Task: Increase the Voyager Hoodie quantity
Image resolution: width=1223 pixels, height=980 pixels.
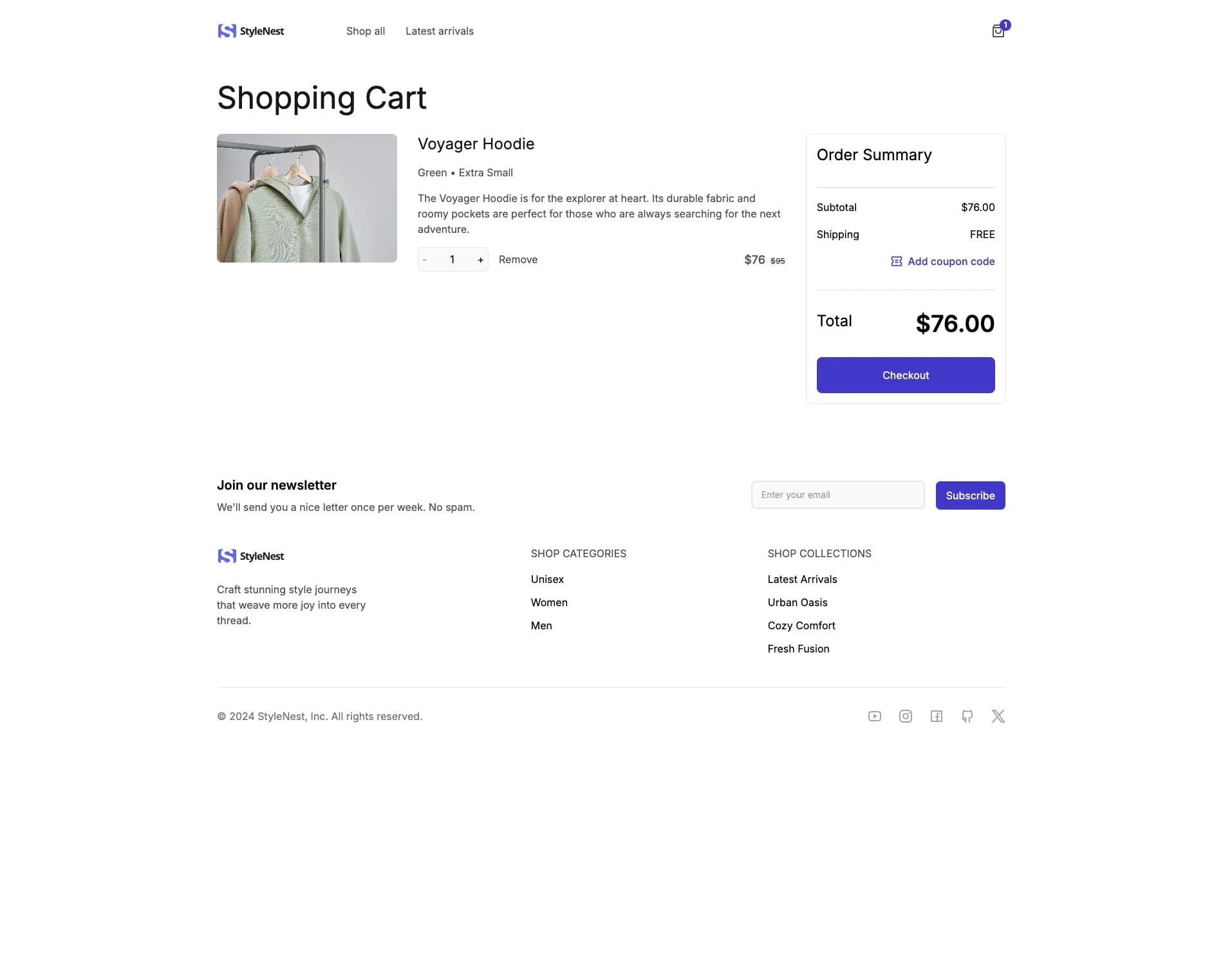Action: click(x=480, y=259)
